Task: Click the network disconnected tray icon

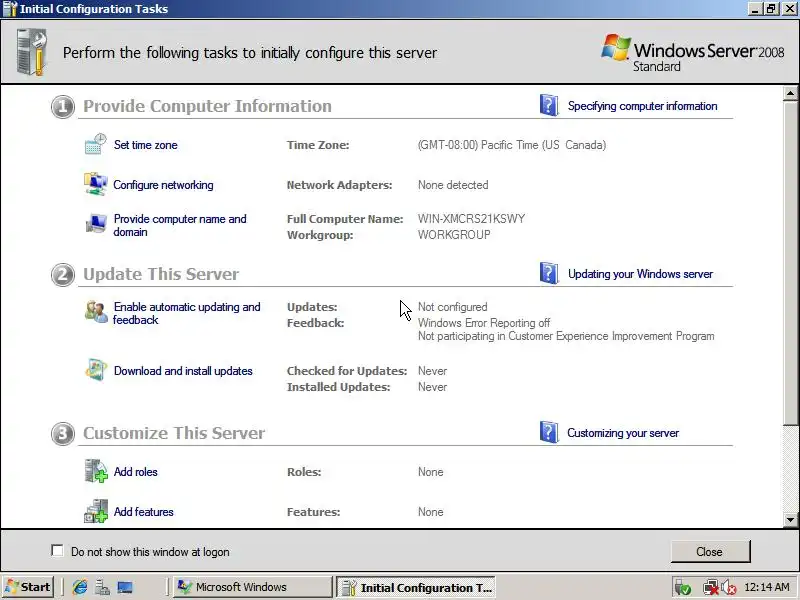Action: 710,588
